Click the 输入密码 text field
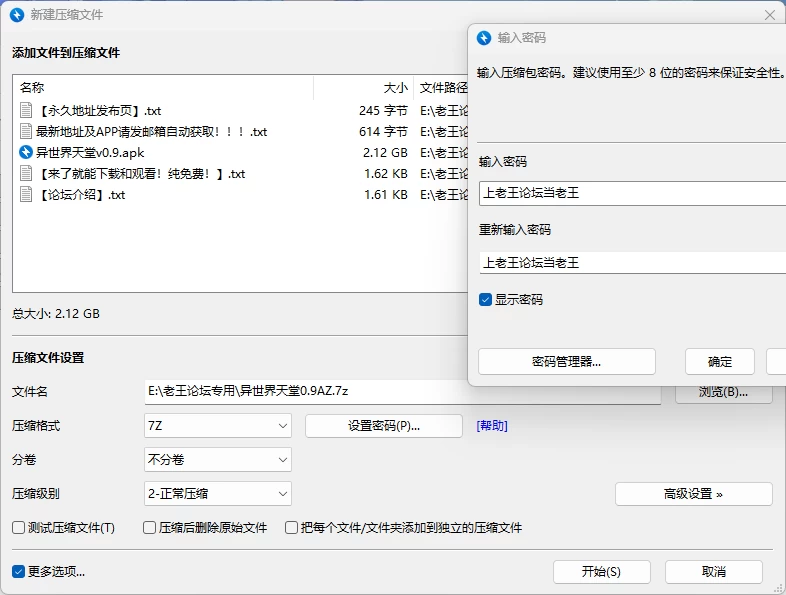The width and height of the screenshot is (786, 595). 633,193
